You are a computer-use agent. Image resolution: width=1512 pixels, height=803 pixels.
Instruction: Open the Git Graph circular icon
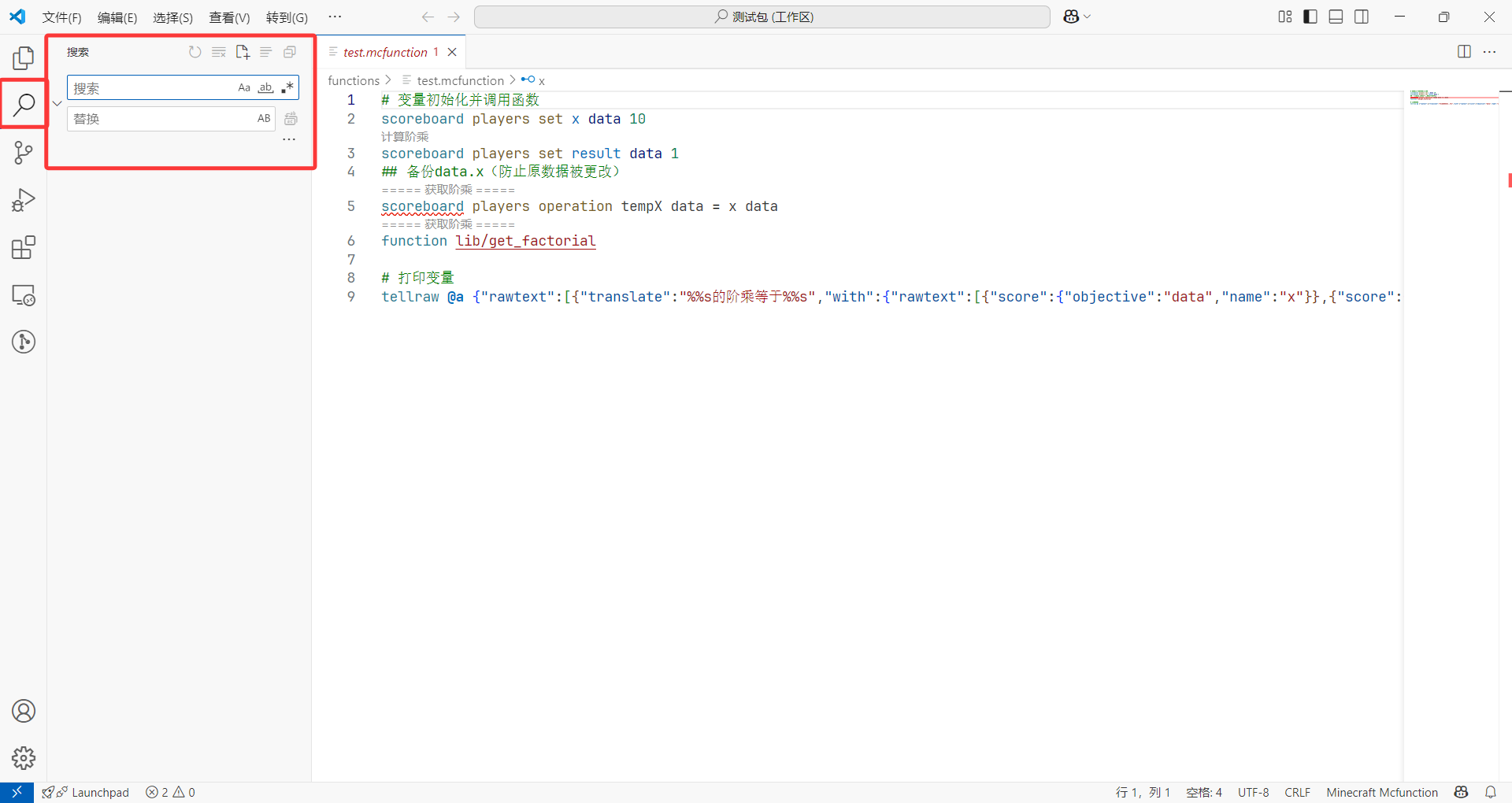(24, 342)
